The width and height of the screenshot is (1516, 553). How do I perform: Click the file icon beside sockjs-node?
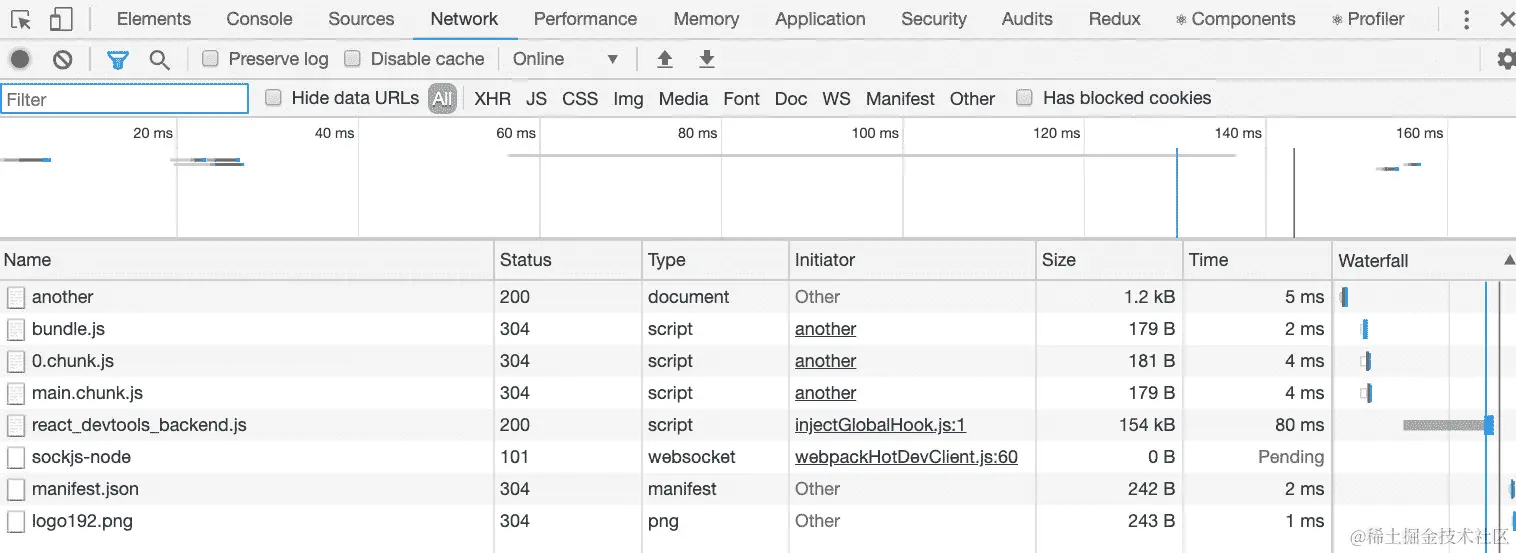click(x=15, y=457)
